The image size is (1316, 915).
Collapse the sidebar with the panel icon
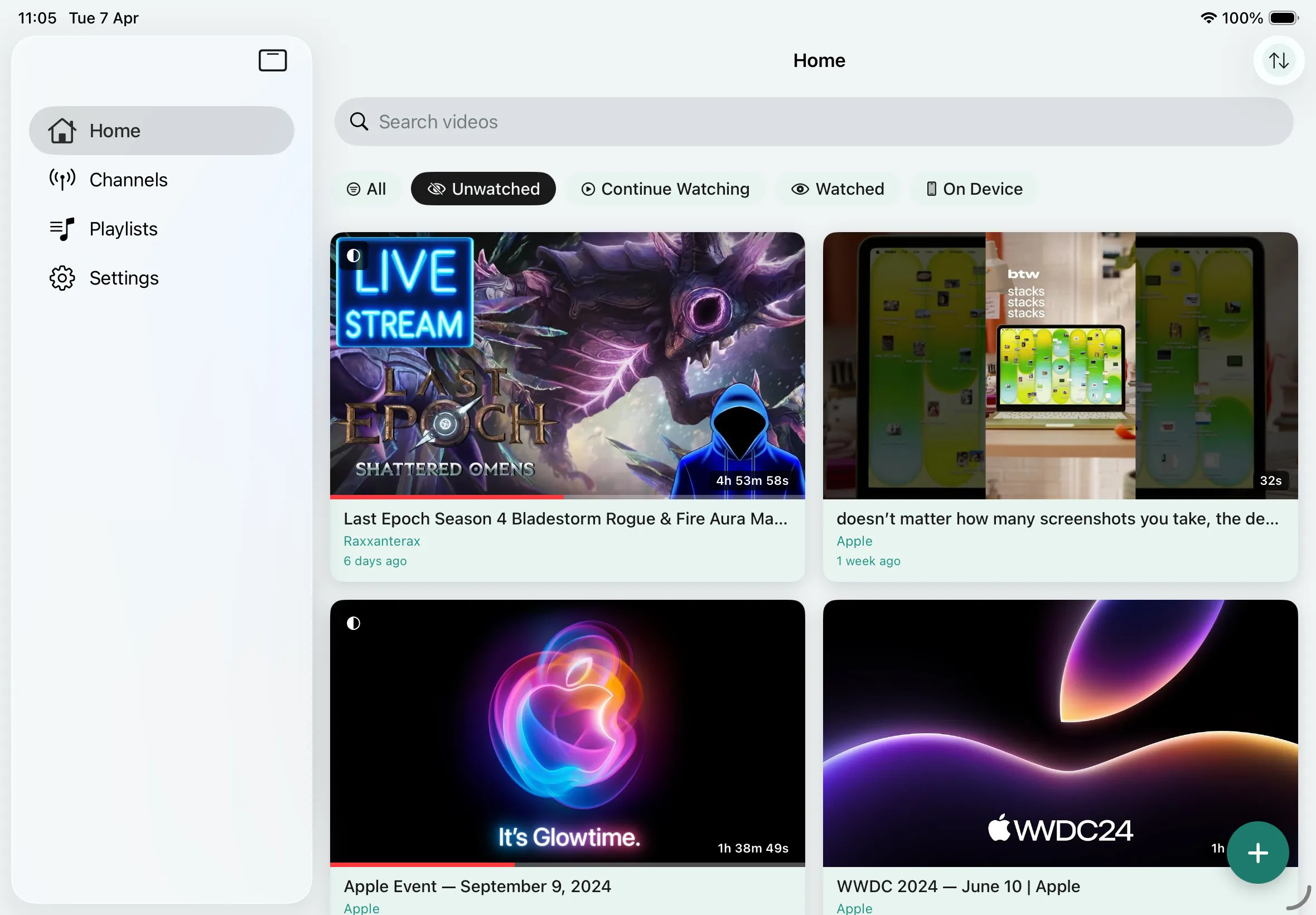click(272, 60)
